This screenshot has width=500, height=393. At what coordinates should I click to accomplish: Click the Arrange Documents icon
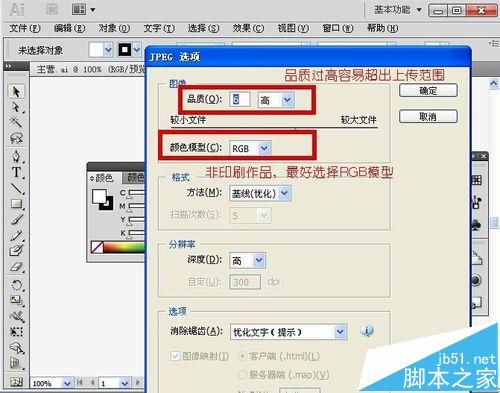pyautogui.click(x=79, y=9)
